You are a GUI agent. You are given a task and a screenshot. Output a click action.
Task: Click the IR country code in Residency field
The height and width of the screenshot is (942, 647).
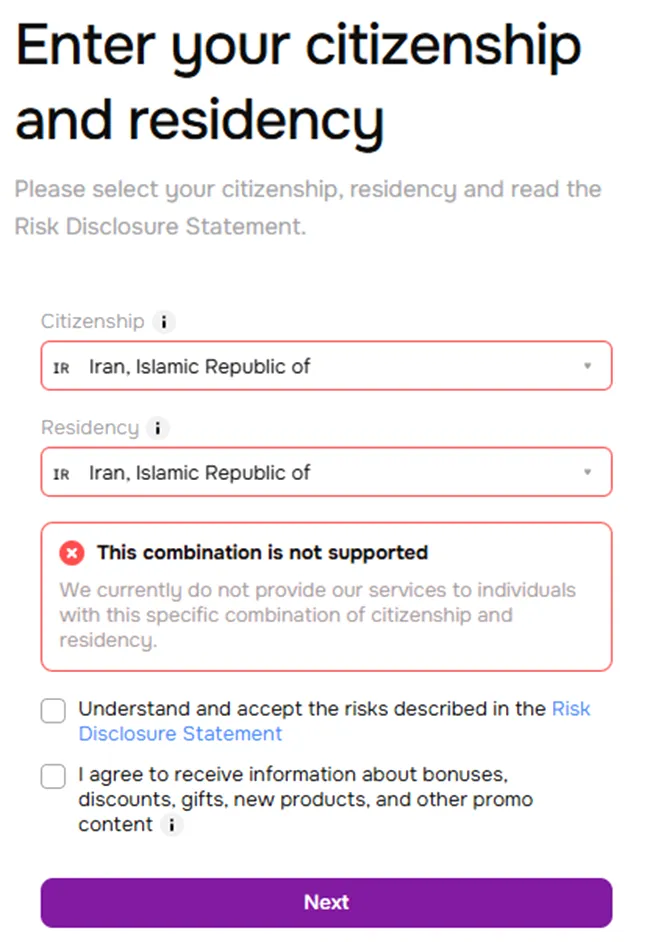point(61,474)
